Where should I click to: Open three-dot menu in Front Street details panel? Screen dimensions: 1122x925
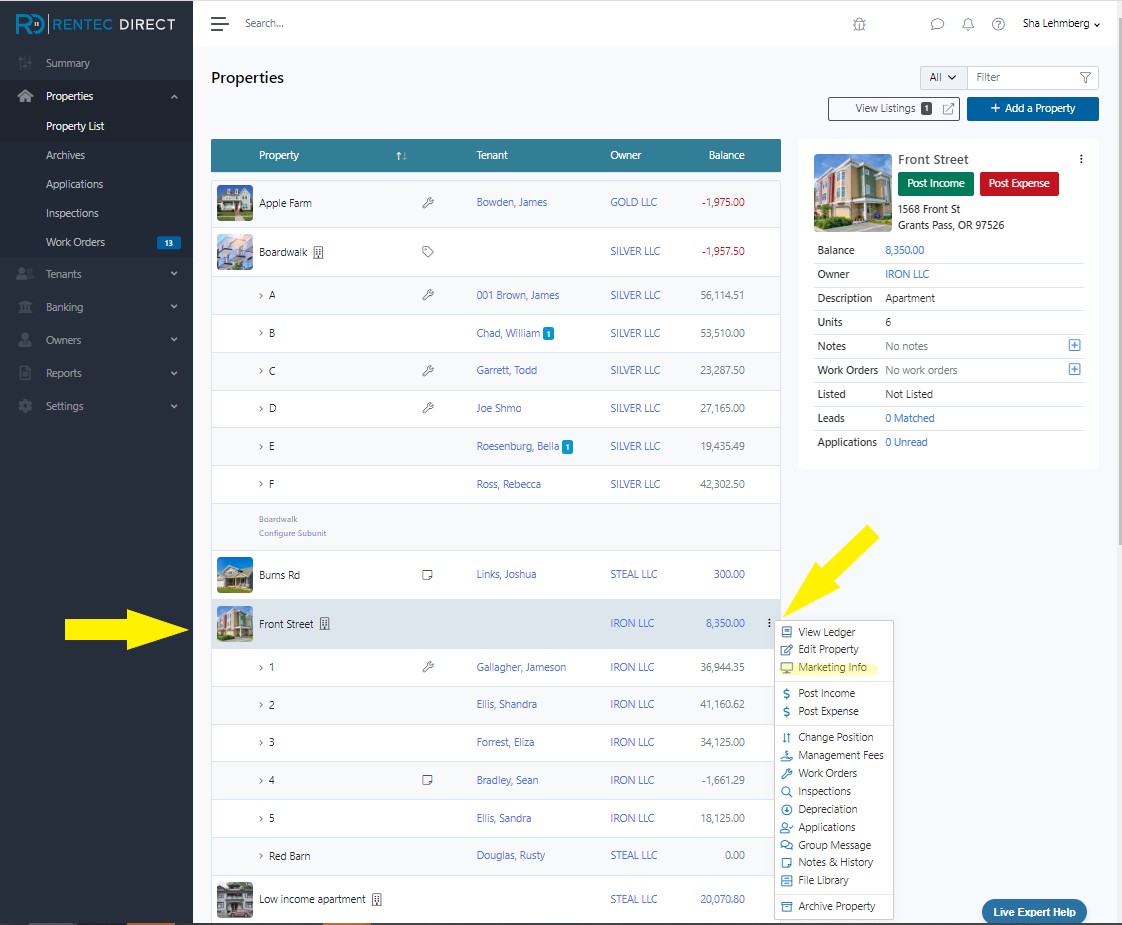(1080, 160)
